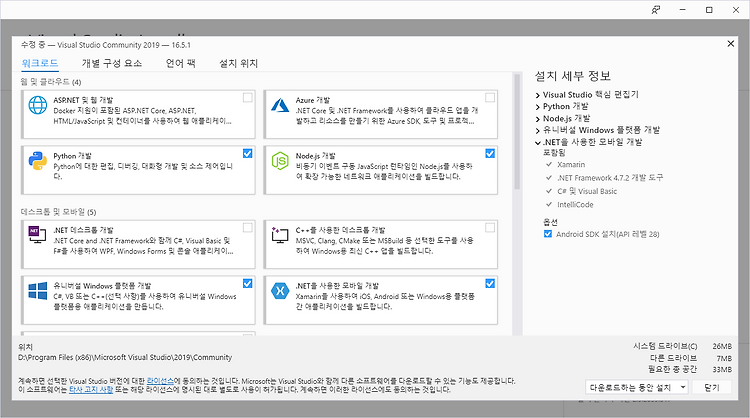
Task: Uncheck the Python development workload
Action: click(247, 154)
